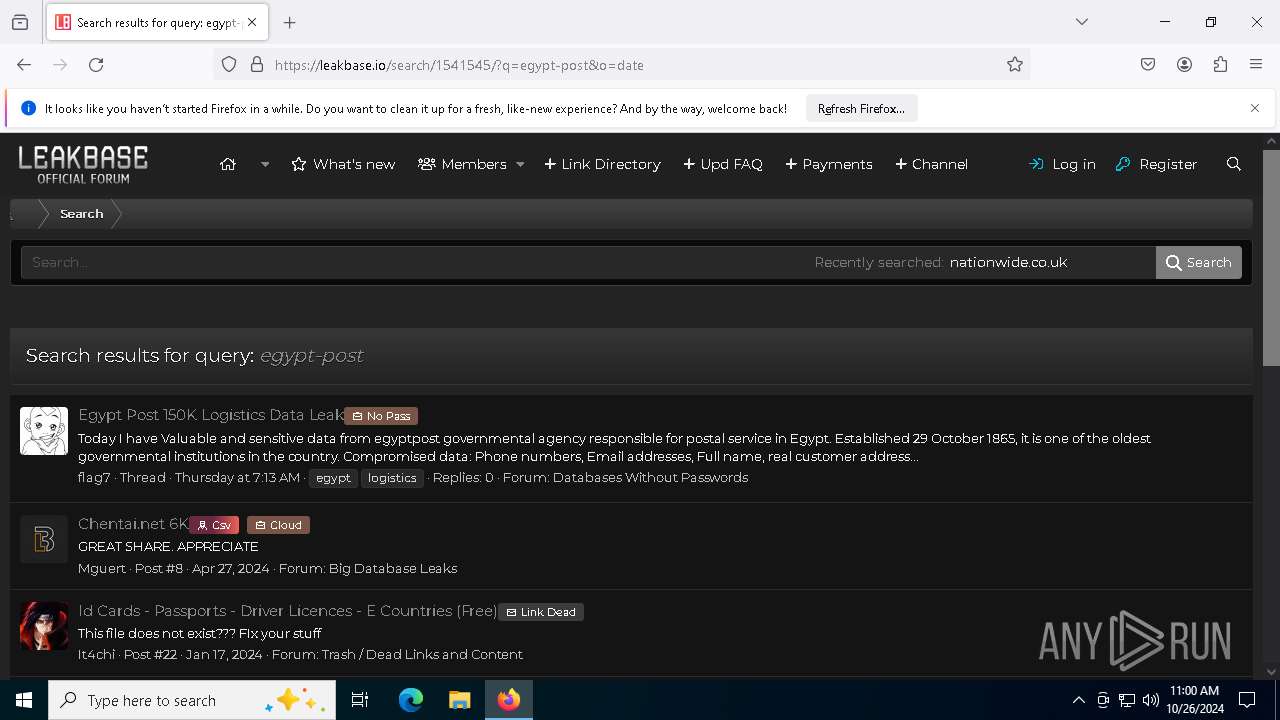Click the No Pass label tag
Image resolution: width=1280 pixels, height=720 pixels.
(381, 416)
